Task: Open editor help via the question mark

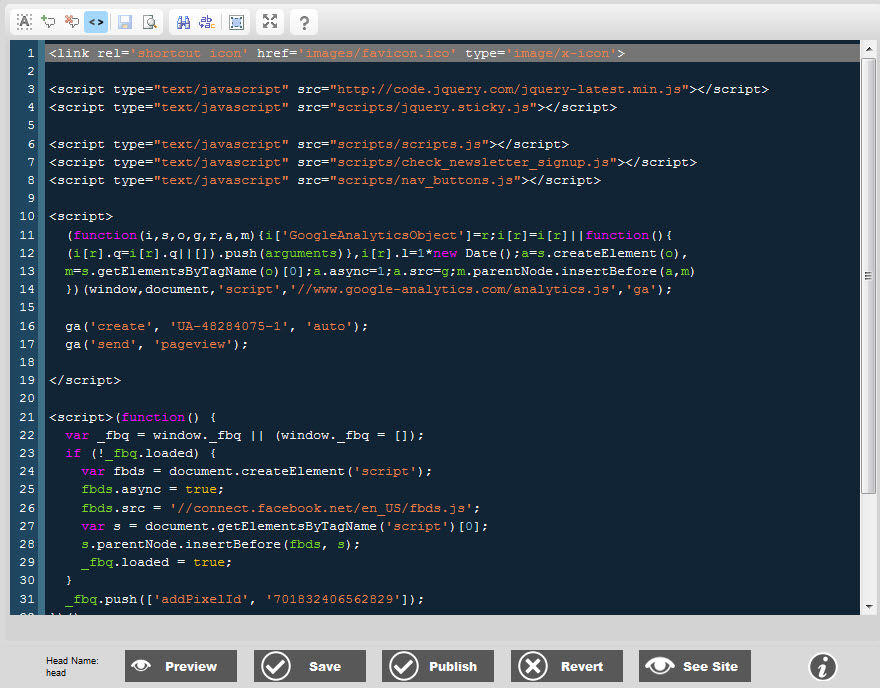Action: click(304, 22)
